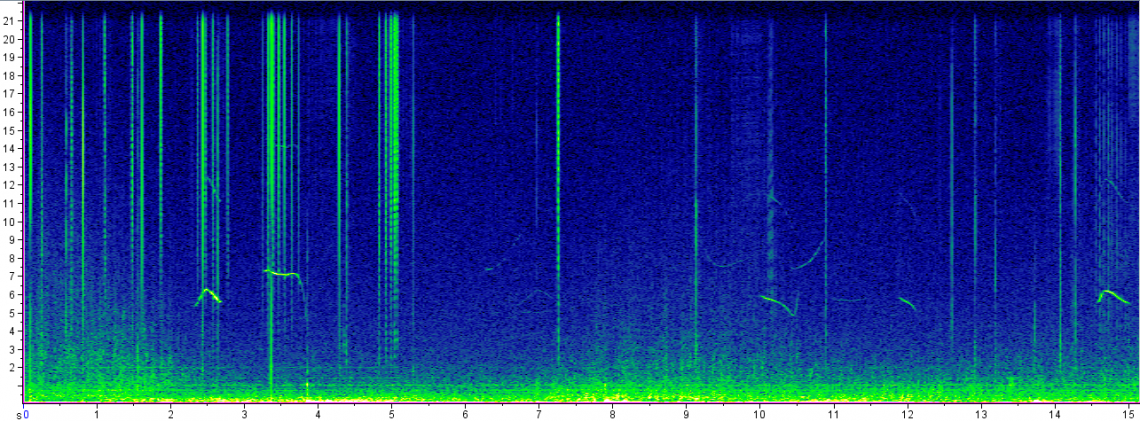
Task: Click the 10 second label on time axis
Action: coord(760,414)
